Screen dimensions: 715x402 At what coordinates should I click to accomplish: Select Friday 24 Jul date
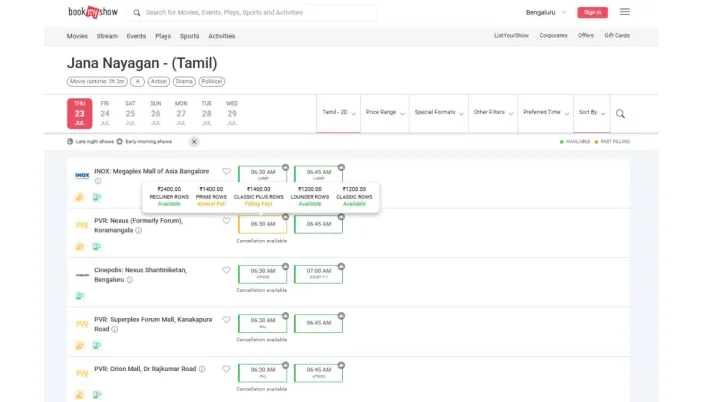click(x=105, y=113)
